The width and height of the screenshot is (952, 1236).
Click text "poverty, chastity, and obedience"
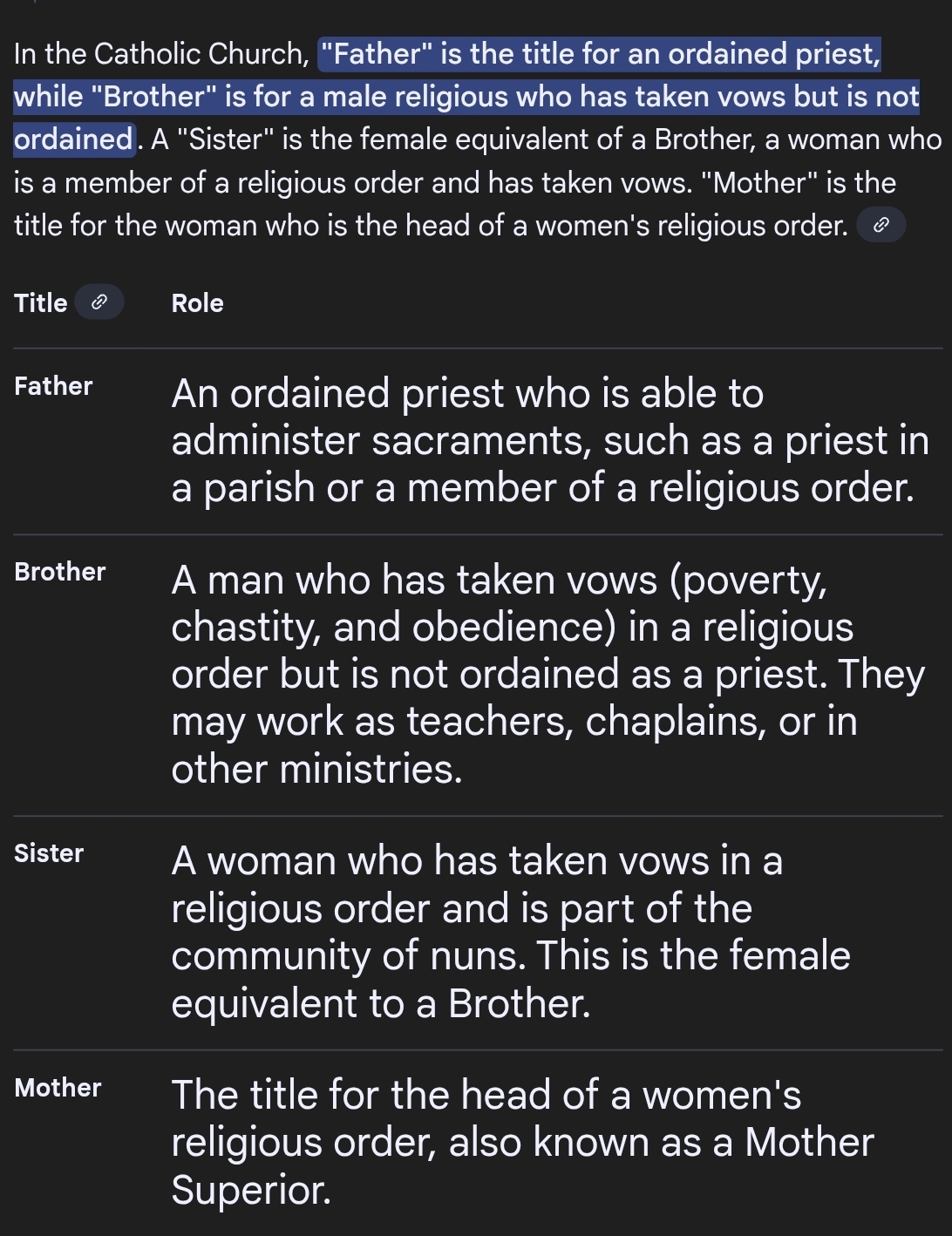point(513,603)
